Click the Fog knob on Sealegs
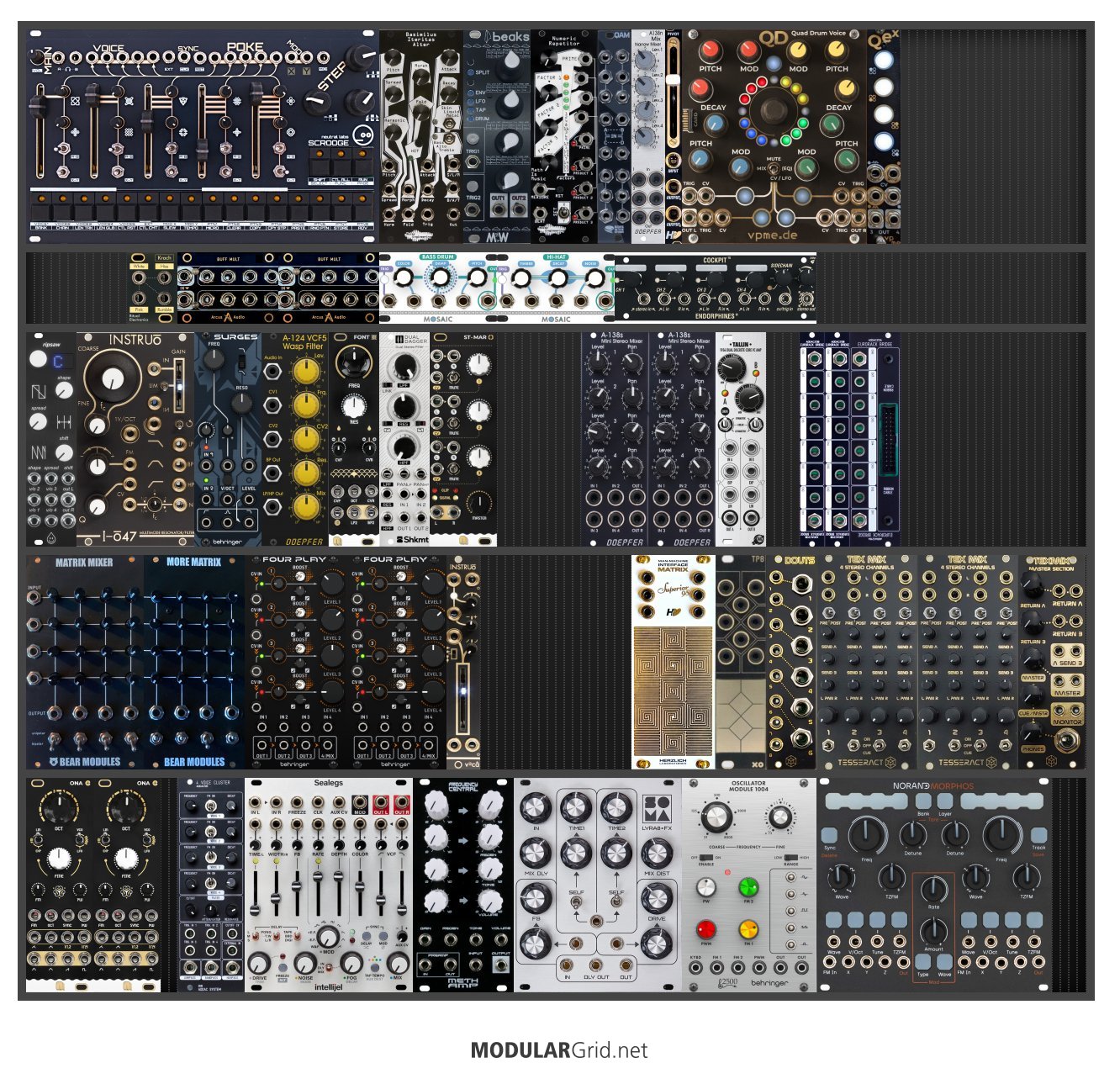Viewport: 1120px width, 1068px height. coord(351,961)
